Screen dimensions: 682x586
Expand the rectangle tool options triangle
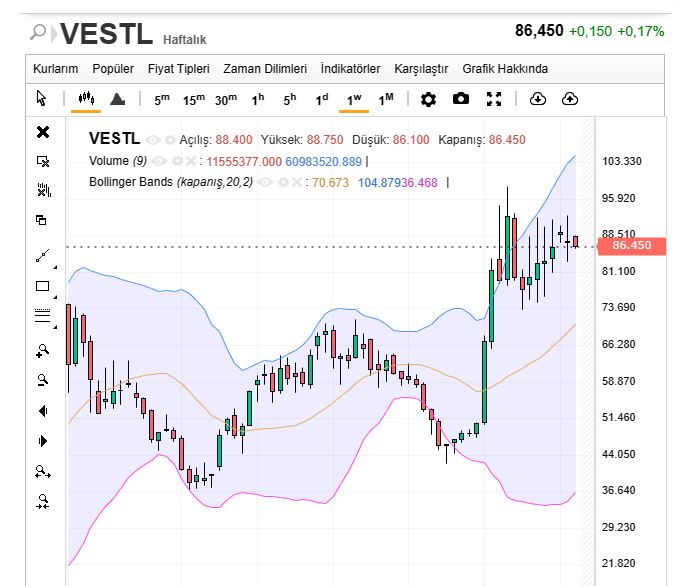point(55,297)
